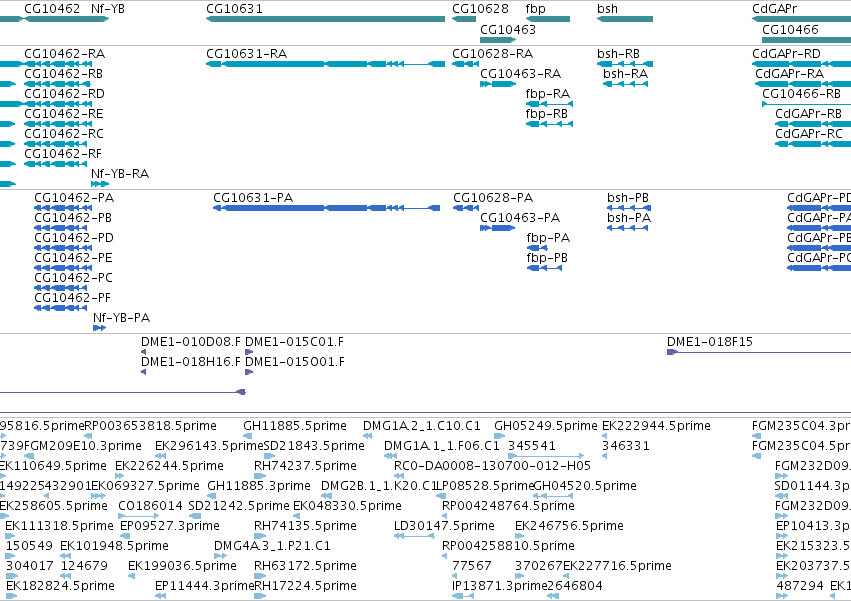Select EST label GH11885.5prime

point(295,426)
